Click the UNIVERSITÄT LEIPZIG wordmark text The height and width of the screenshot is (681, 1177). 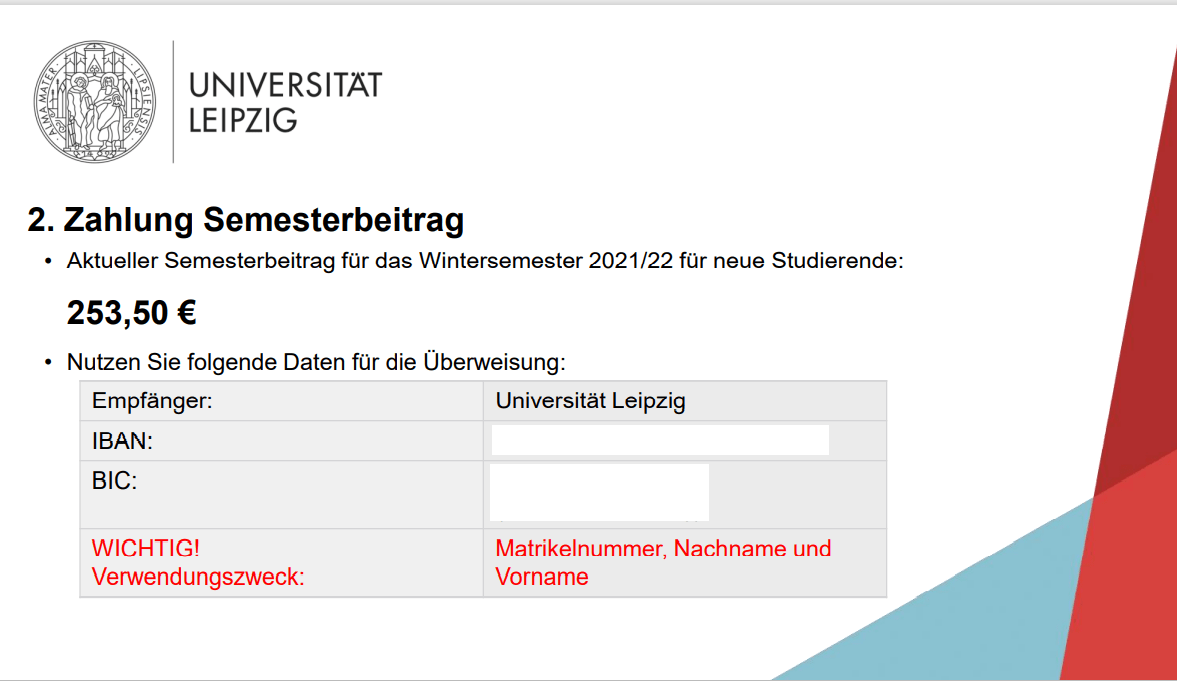[285, 103]
